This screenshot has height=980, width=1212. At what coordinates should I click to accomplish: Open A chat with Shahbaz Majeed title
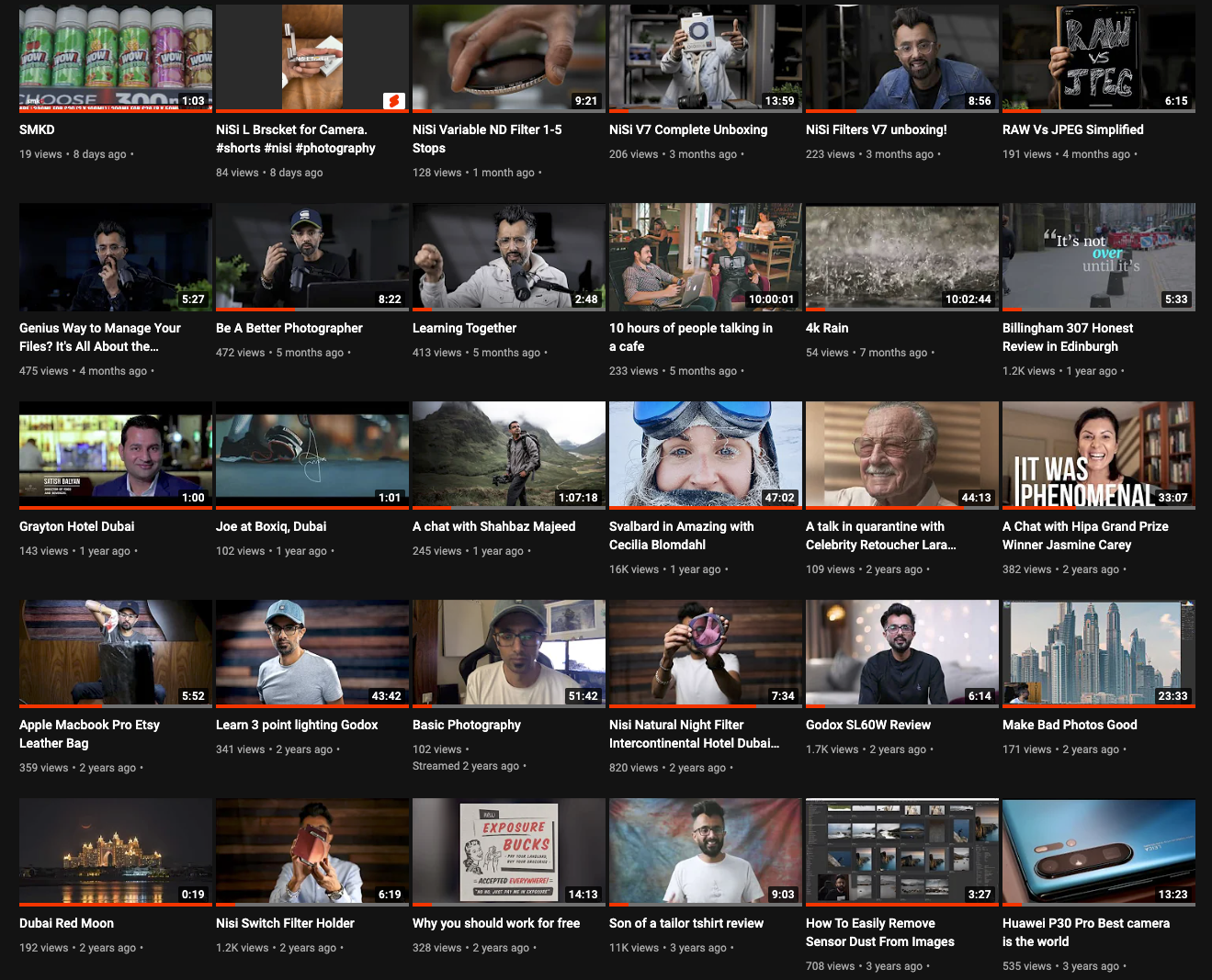(x=493, y=526)
